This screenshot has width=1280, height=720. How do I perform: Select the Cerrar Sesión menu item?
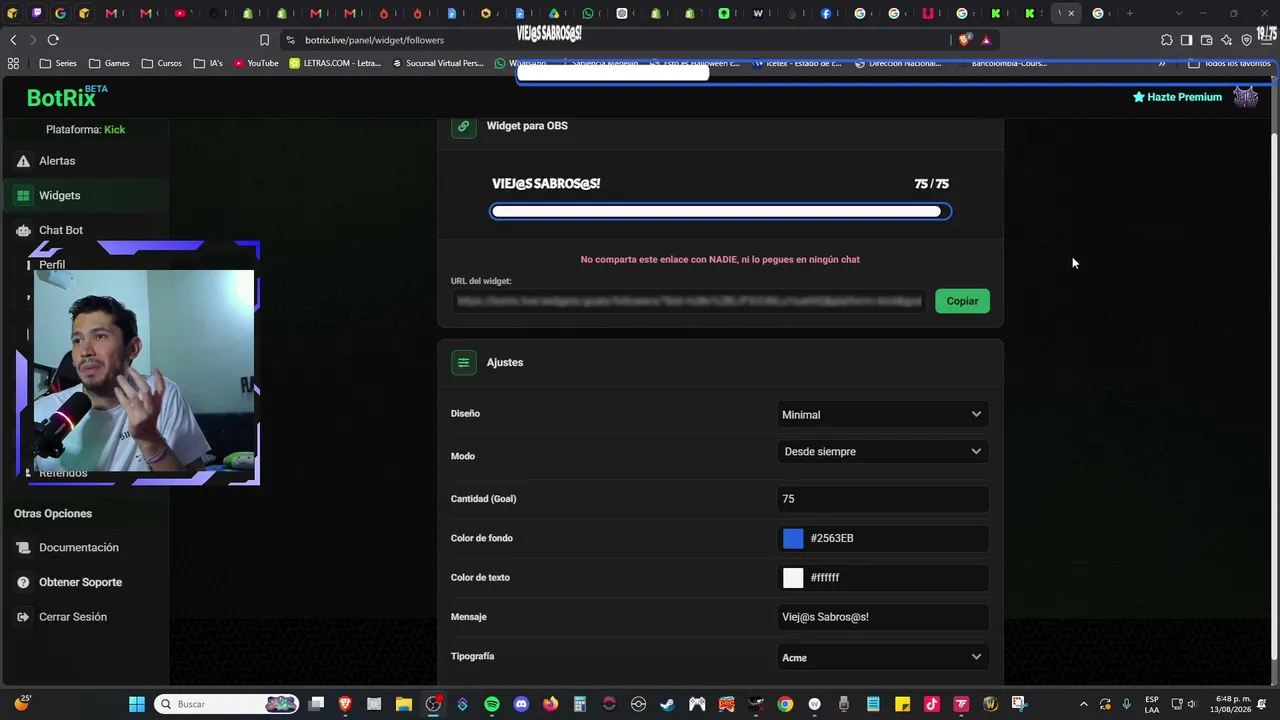click(84, 617)
